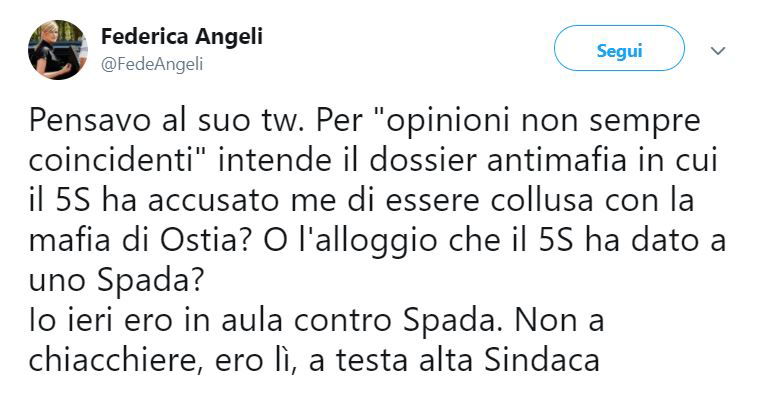Expand the tweet options chevron menu
The height and width of the screenshot is (398, 767).
[x=717, y=50]
